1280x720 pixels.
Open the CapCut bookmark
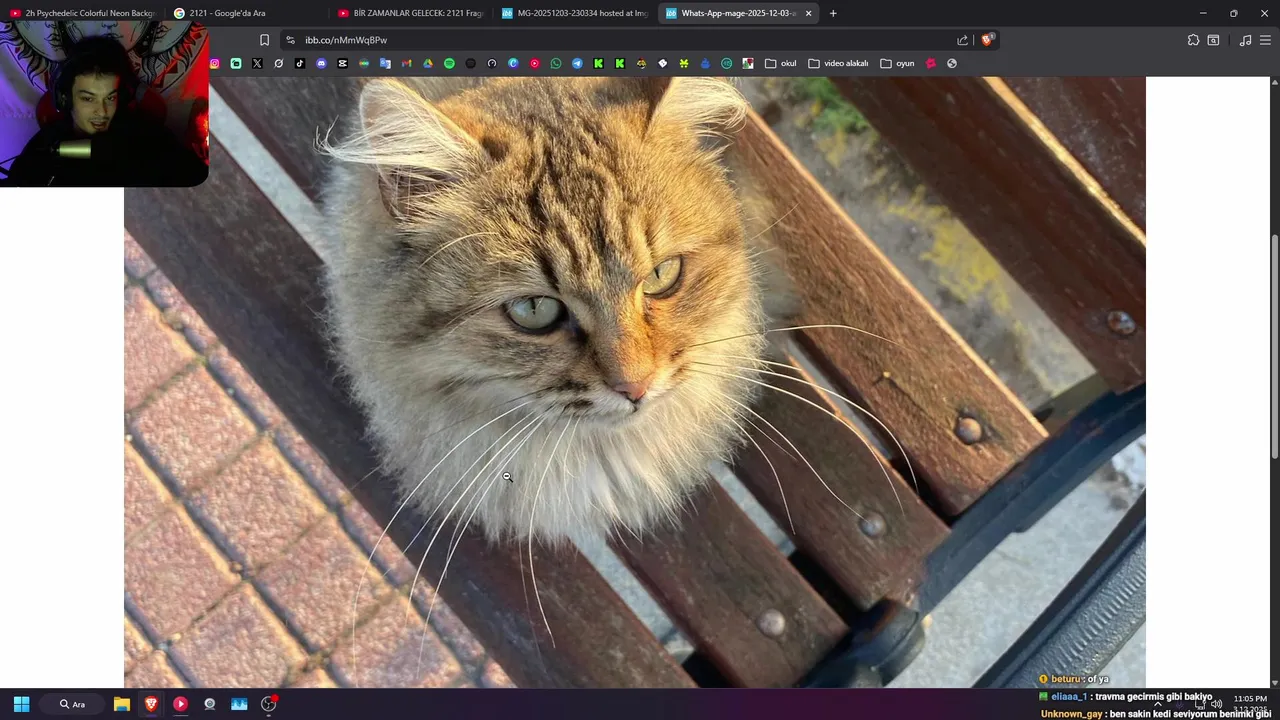343,63
